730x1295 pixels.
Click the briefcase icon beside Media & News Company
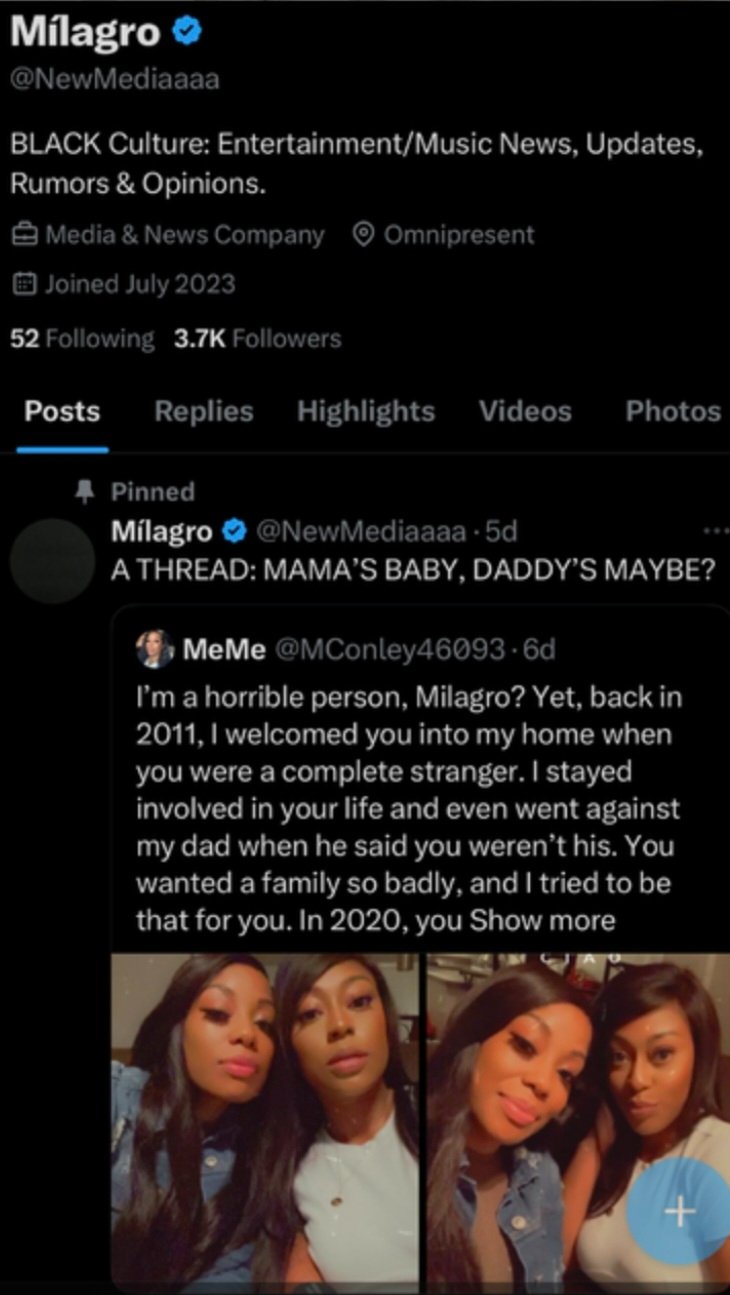tap(24, 235)
